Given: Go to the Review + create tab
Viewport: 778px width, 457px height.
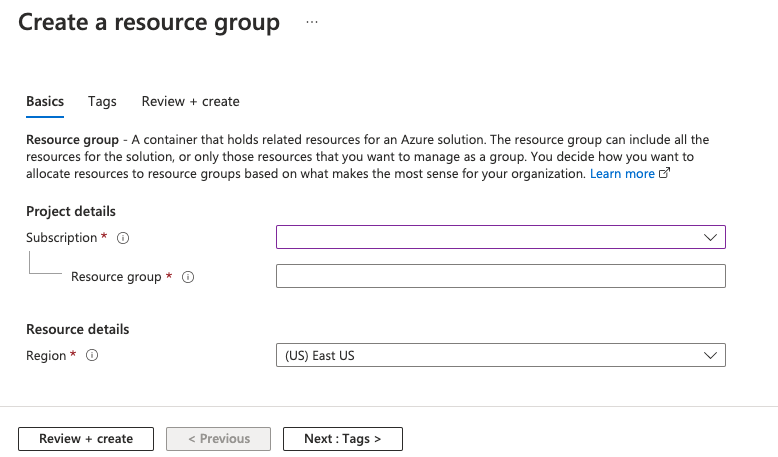Looking at the screenshot, I should (x=190, y=101).
